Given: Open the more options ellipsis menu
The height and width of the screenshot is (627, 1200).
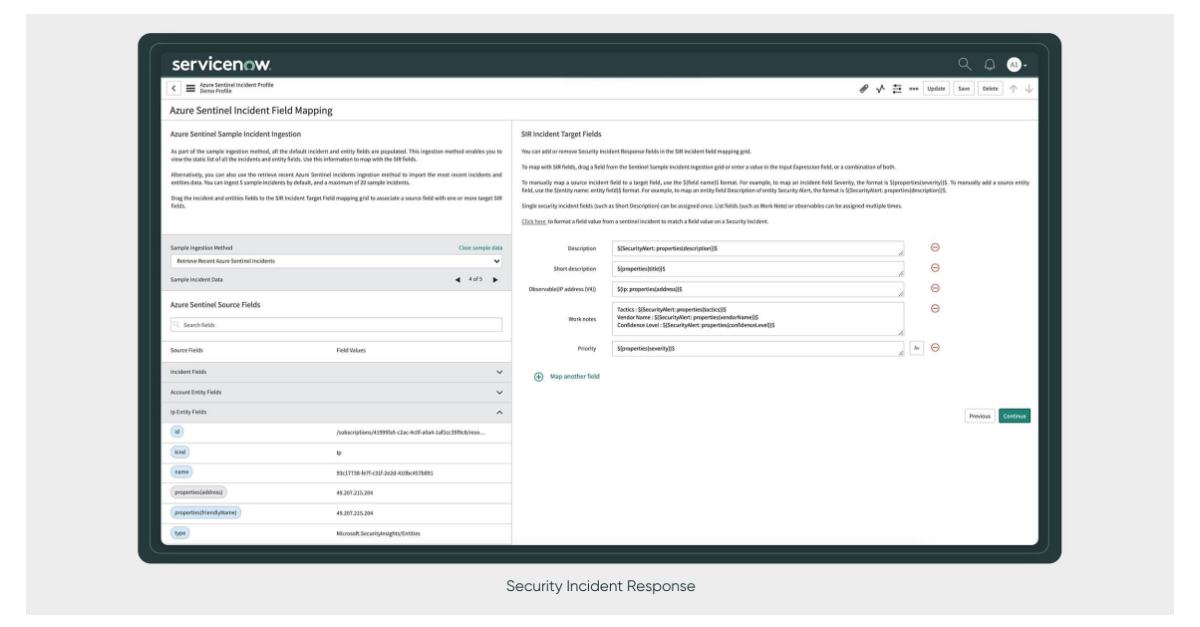Looking at the screenshot, I should pos(914,87).
